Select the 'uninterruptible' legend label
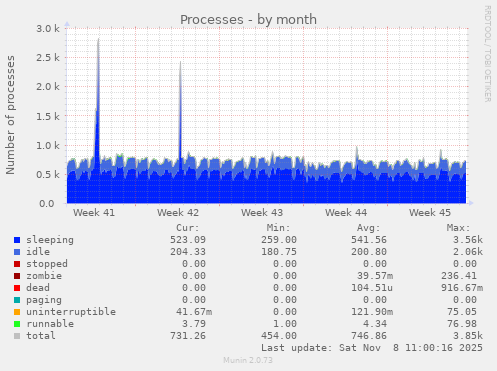This screenshot has width=497, height=371. [x=71, y=312]
